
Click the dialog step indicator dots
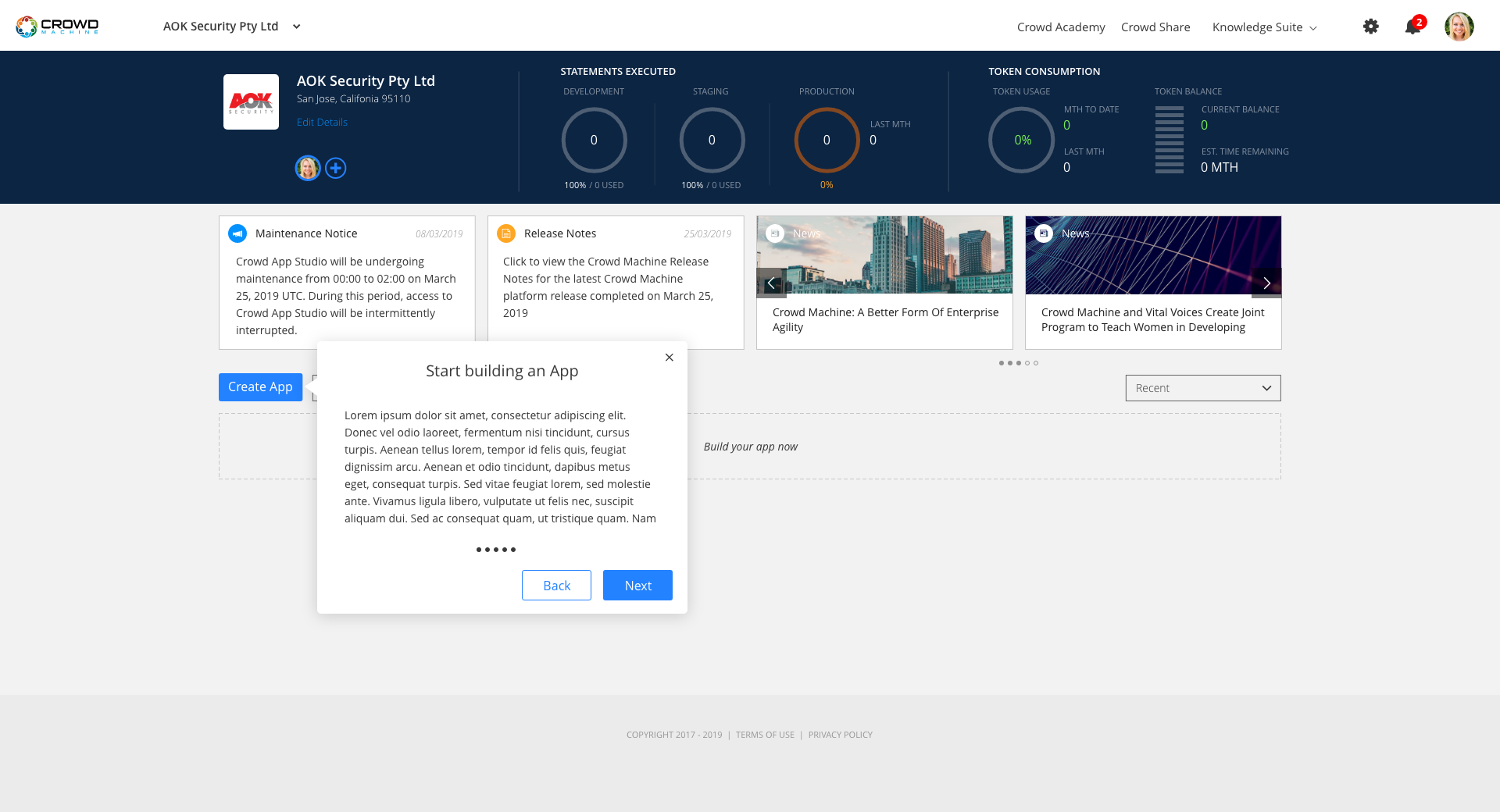(496, 550)
